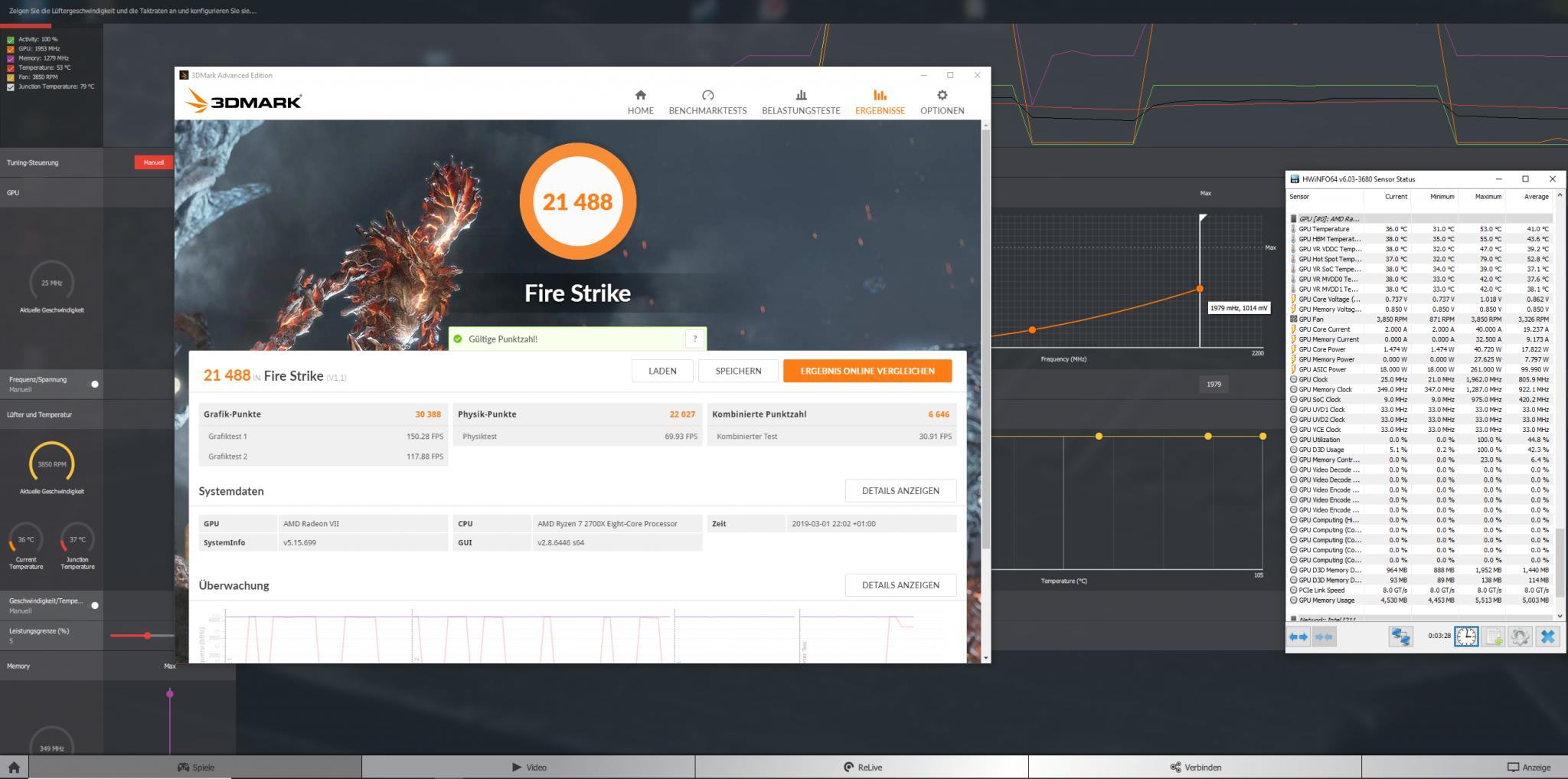The width and height of the screenshot is (1568, 779).
Task: Click the Maximum column header
Action: pos(1488,197)
